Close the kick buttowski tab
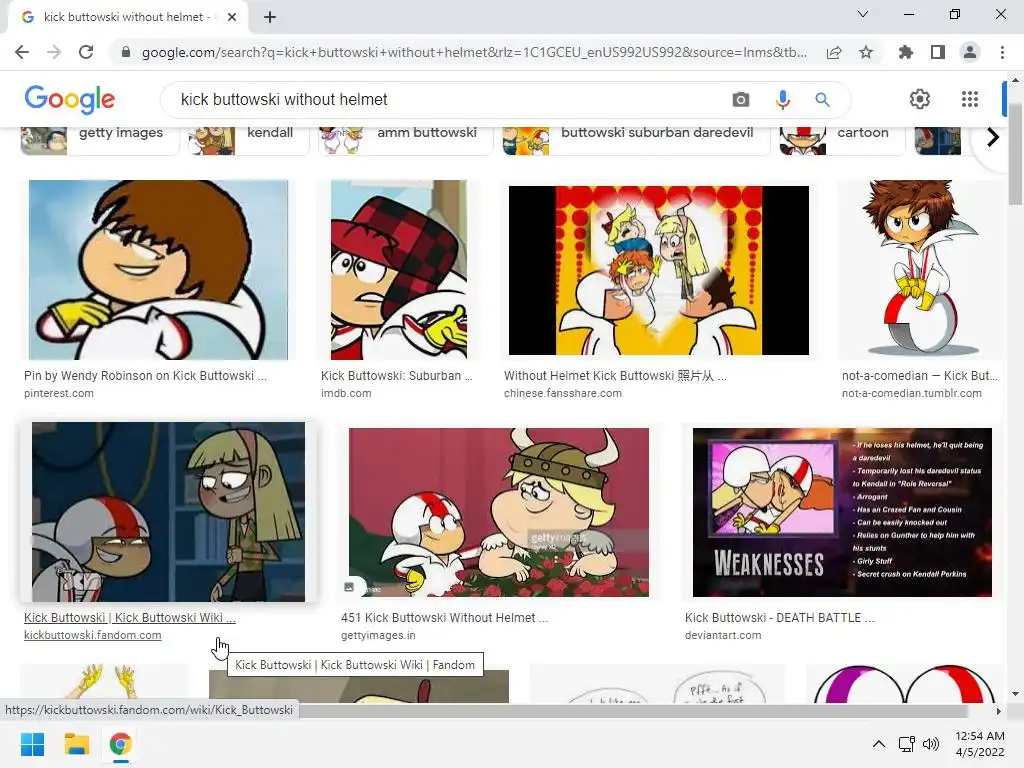 click(x=232, y=17)
